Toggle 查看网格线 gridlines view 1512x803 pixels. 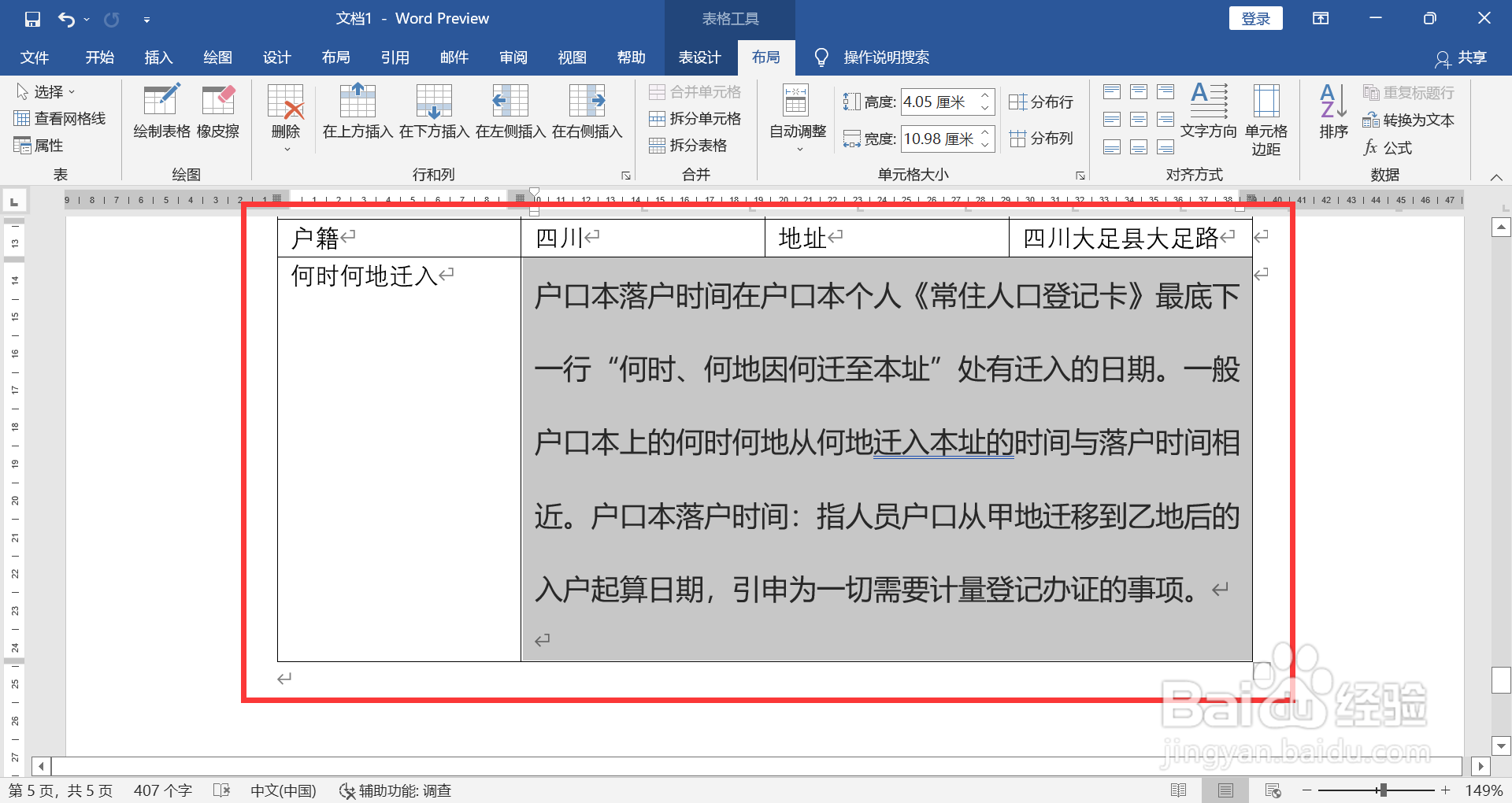coord(60,119)
